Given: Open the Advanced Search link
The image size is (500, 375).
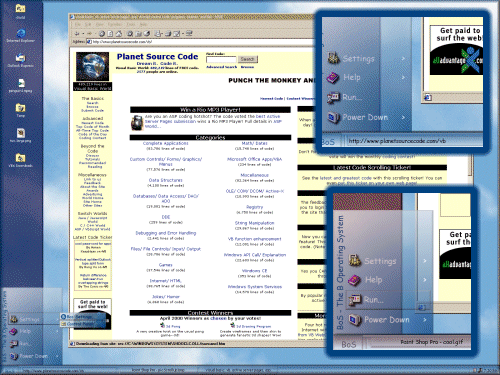Looking at the screenshot, I should (222, 67).
